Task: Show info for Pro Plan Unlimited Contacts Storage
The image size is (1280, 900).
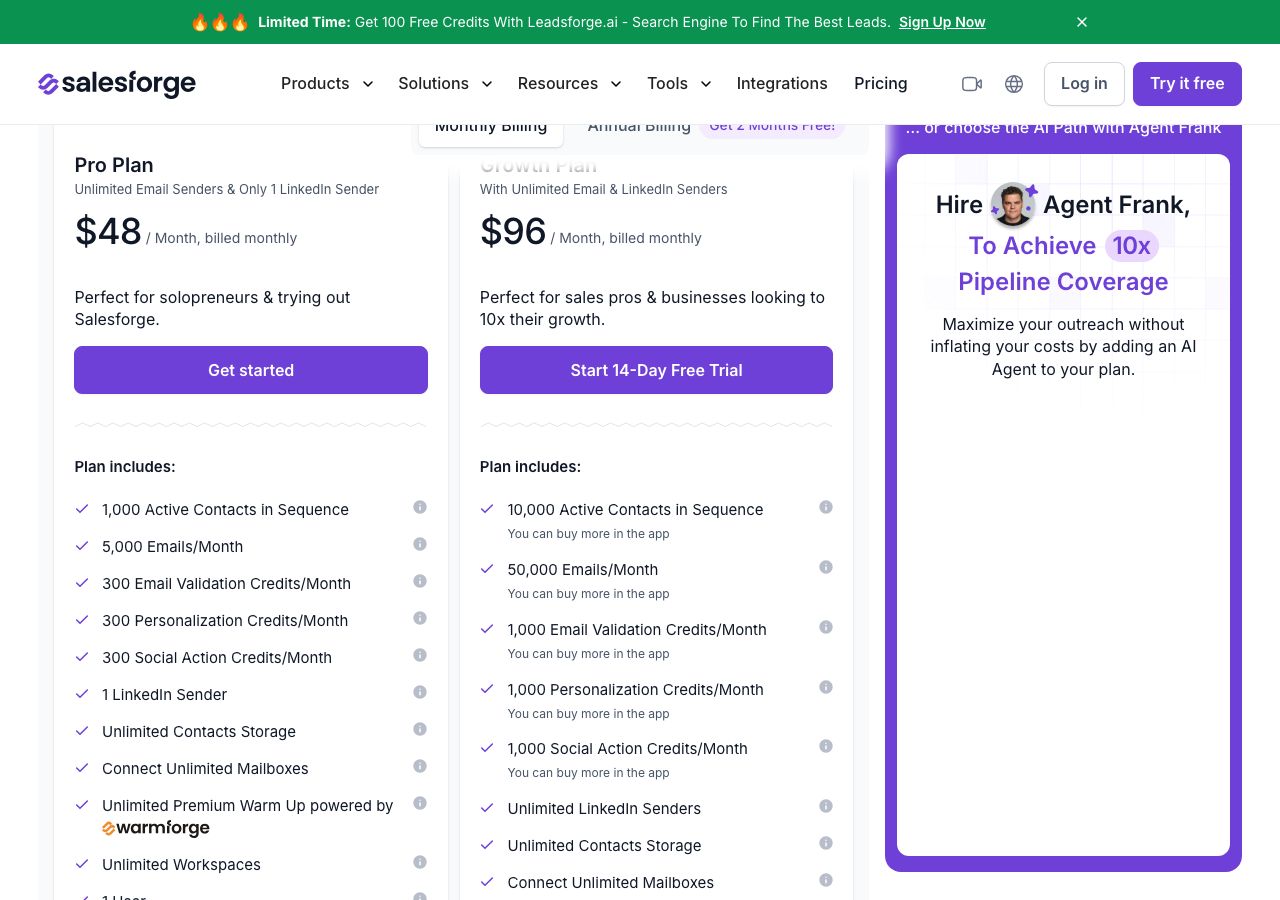Action: click(420, 729)
